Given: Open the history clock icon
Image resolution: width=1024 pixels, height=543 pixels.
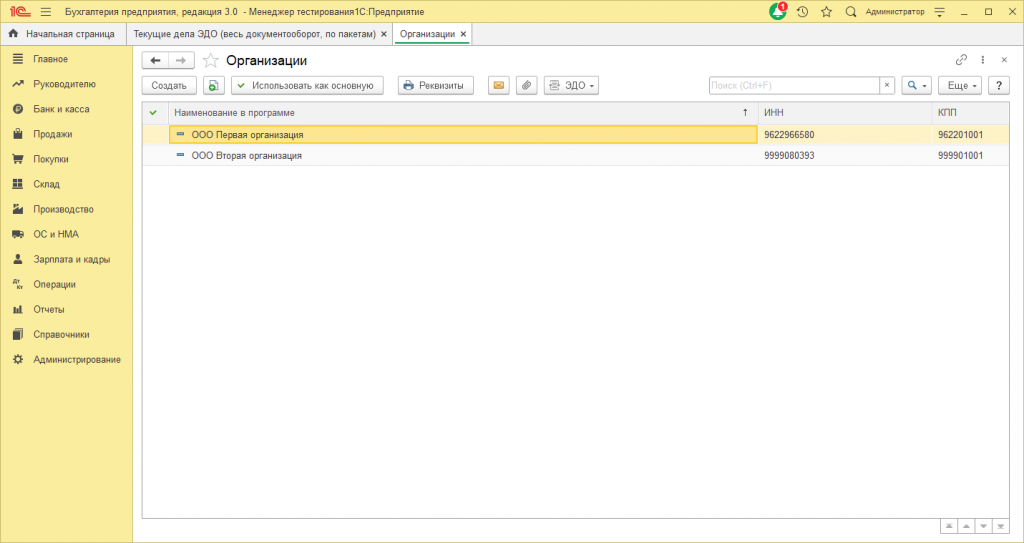Looking at the screenshot, I should [x=803, y=12].
